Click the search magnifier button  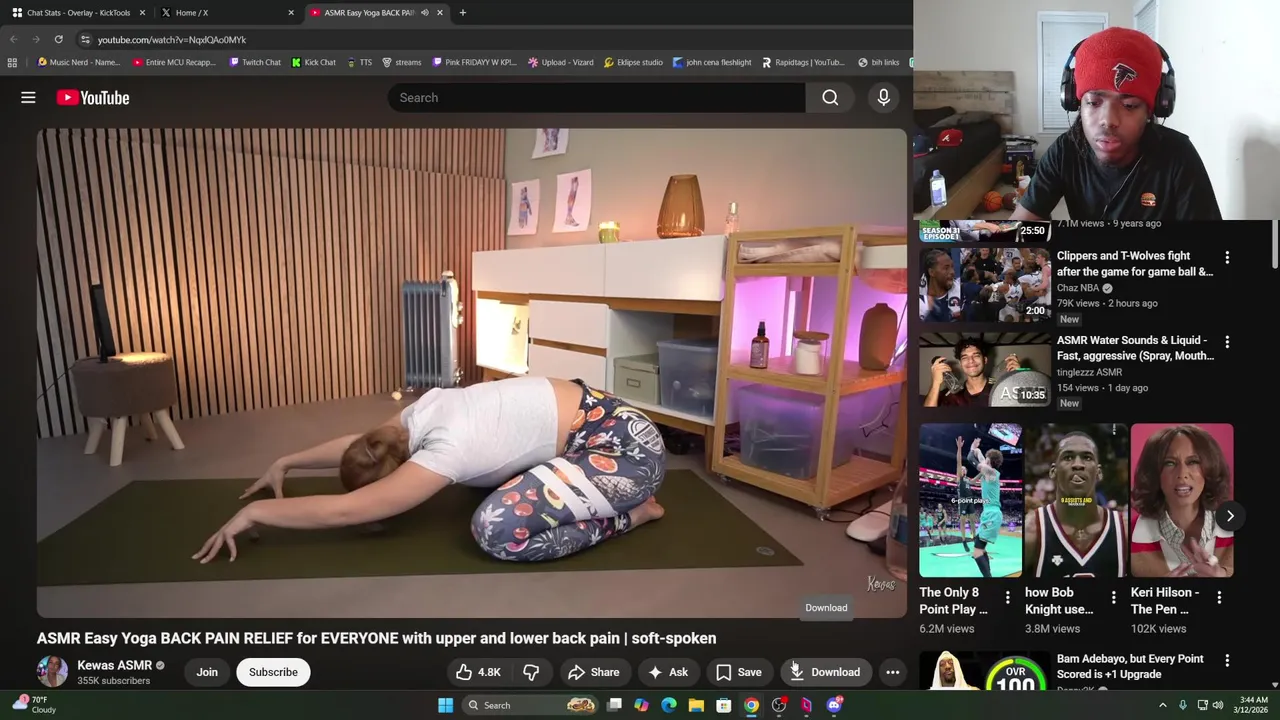pyautogui.click(x=830, y=97)
